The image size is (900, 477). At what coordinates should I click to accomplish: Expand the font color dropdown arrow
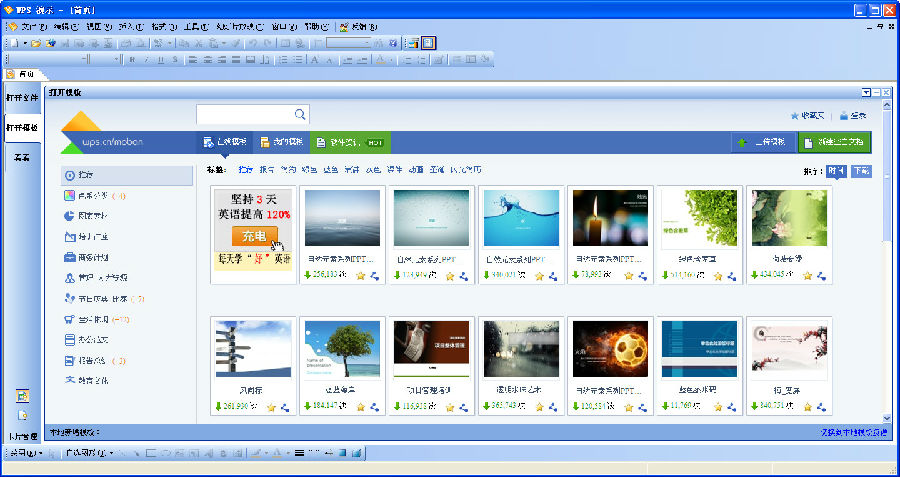coord(391,59)
